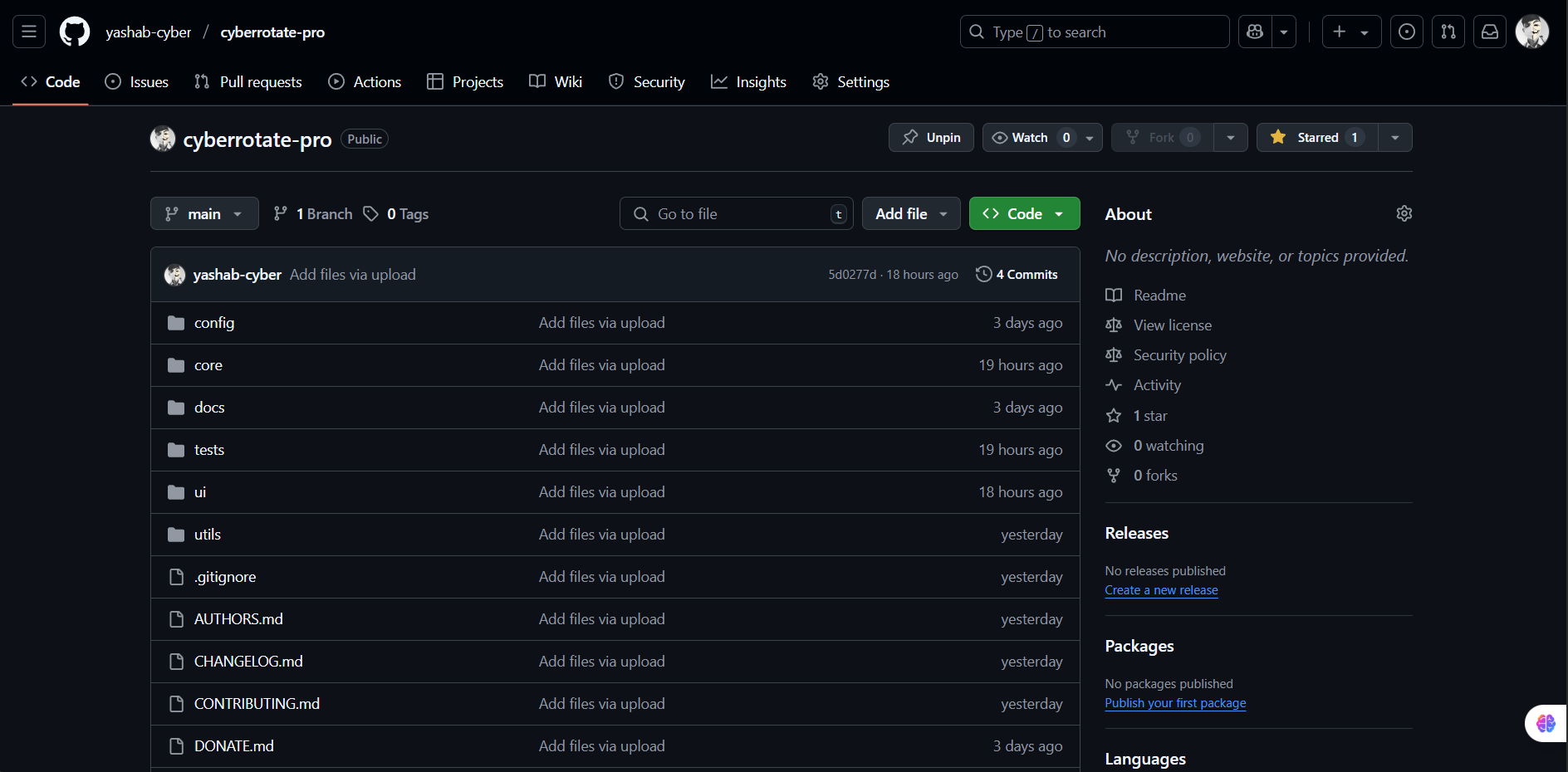Click the user profile avatar
Image resolution: width=1568 pixels, height=772 pixels.
click(1531, 32)
